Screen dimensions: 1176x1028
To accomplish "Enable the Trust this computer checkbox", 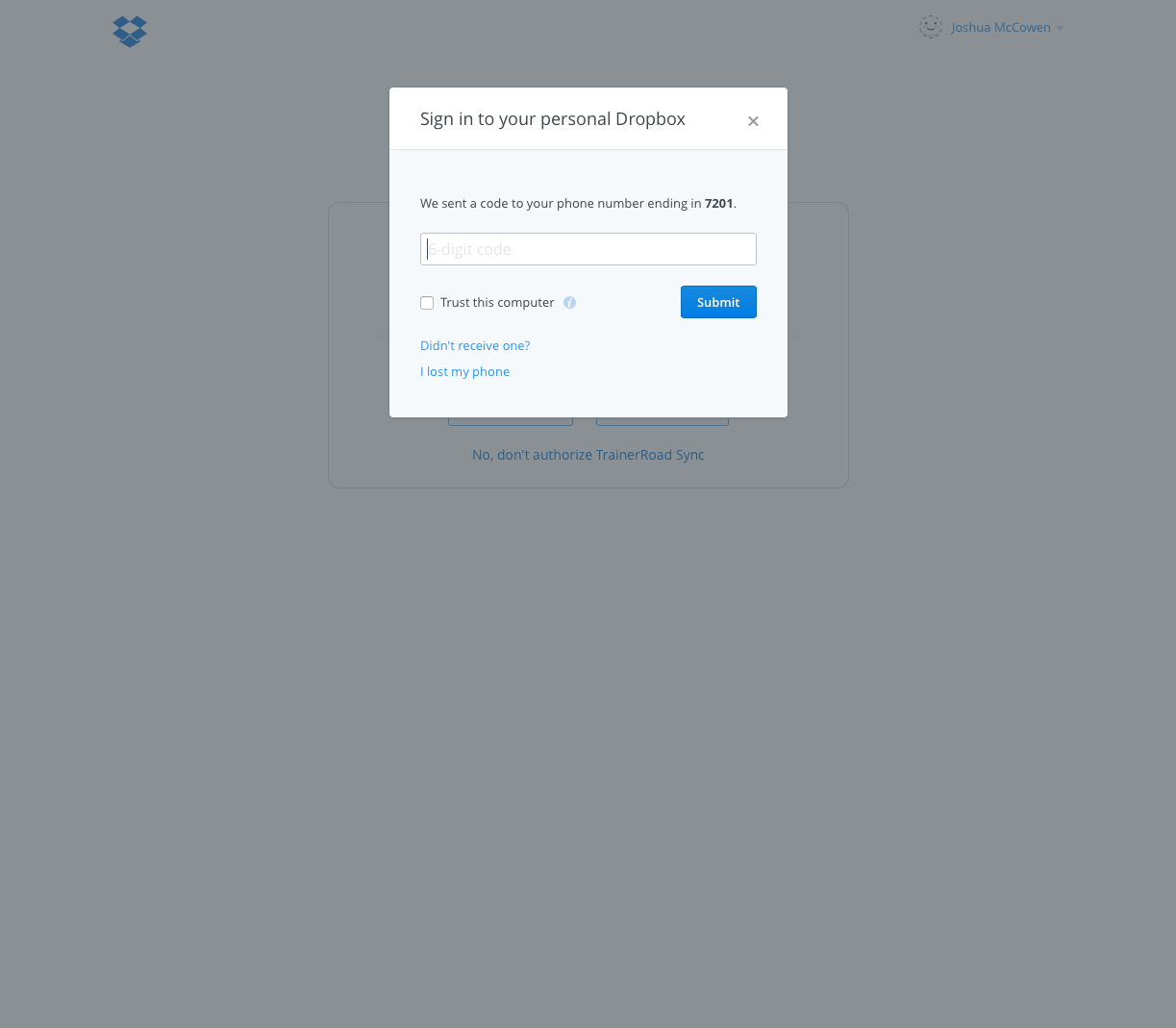I will coord(427,303).
